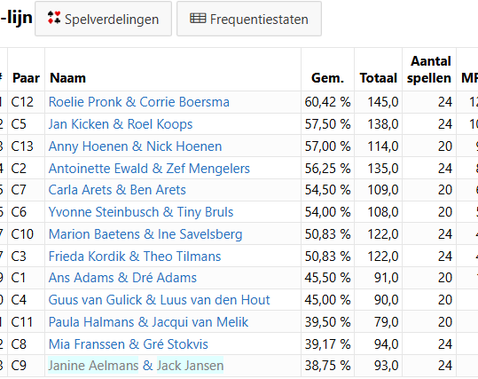The width and height of the screenshot is (478, 379).
Task: Click Carla Arets & Ben Arets
Action: [117, 190]
